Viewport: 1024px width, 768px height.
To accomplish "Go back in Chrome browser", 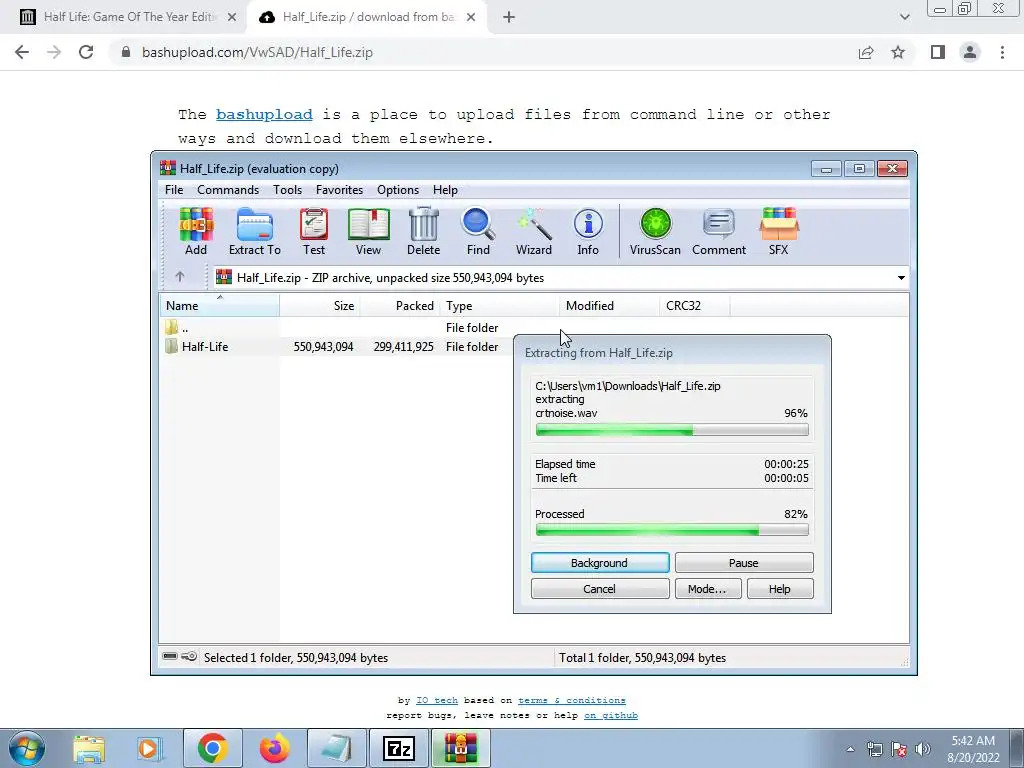I will (x=22, y=52).
